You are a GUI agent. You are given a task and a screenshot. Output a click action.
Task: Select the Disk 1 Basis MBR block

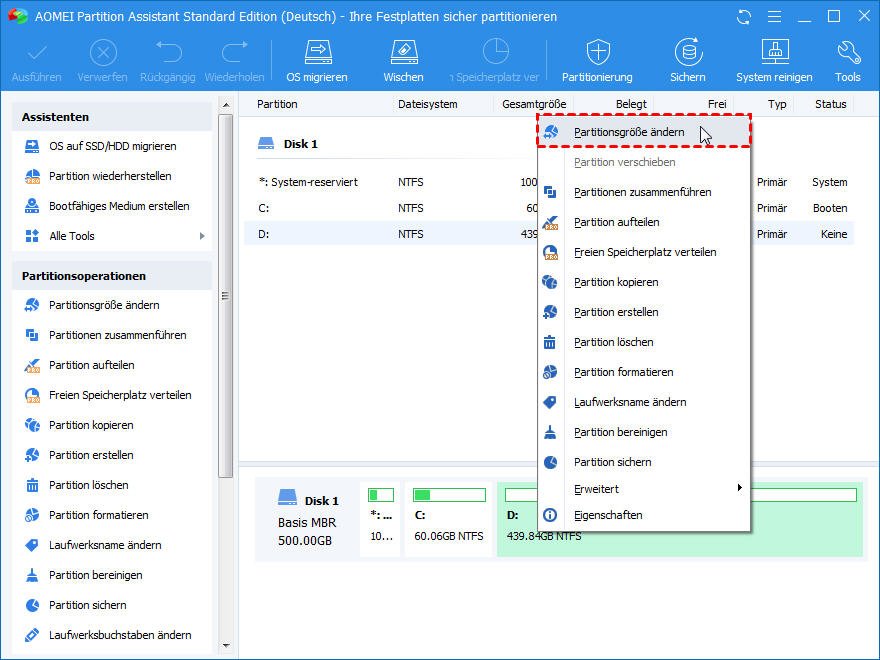pyautogui.click(x=308, y=519)
